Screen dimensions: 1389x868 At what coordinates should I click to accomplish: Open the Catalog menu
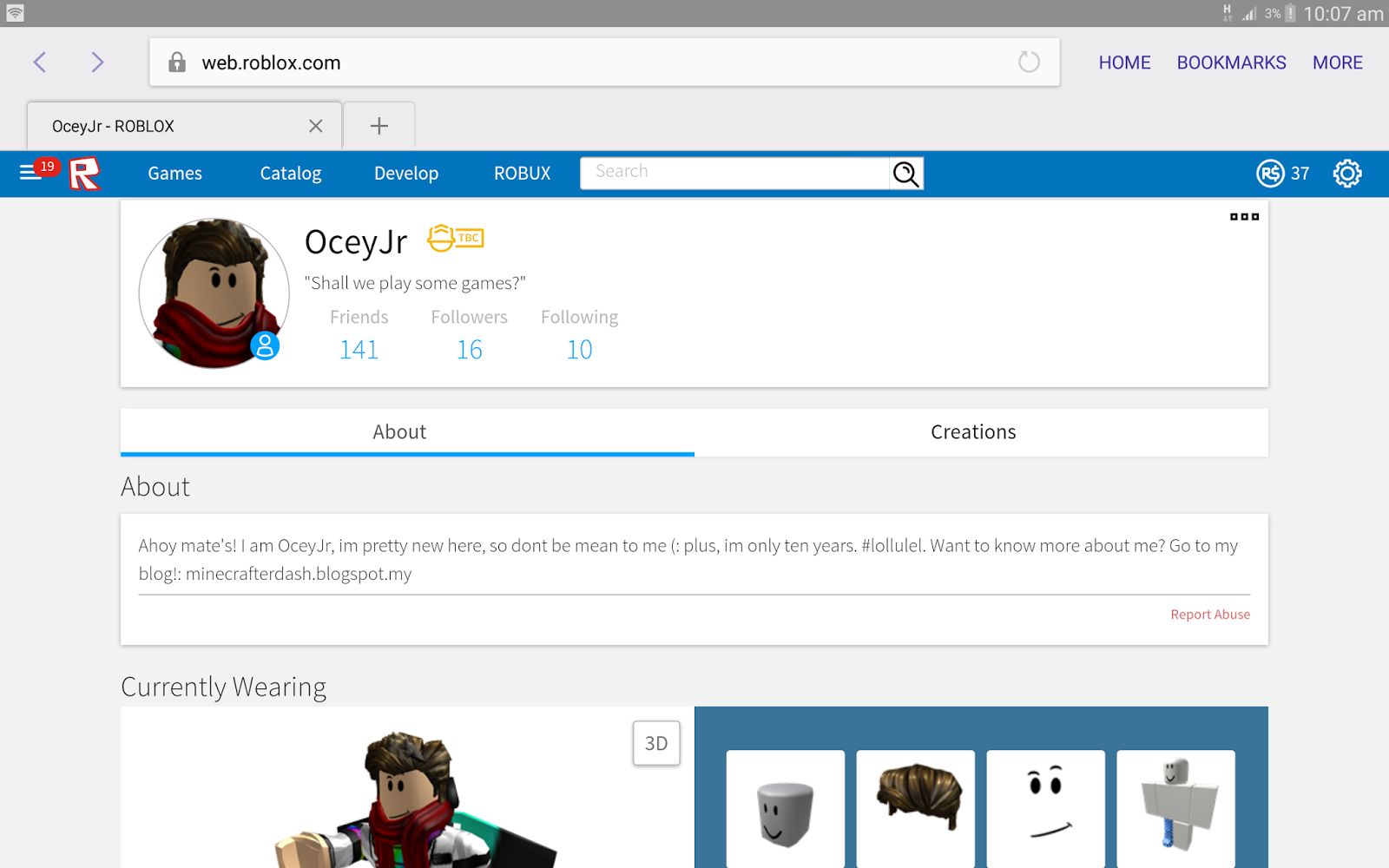[291, 174]
